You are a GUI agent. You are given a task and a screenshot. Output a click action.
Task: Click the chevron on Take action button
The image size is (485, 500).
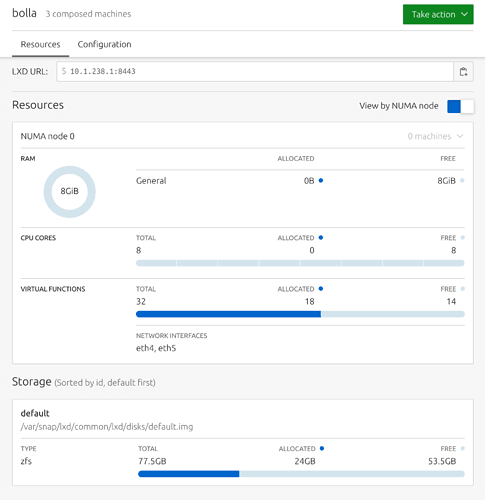click(x=464, y=14)
